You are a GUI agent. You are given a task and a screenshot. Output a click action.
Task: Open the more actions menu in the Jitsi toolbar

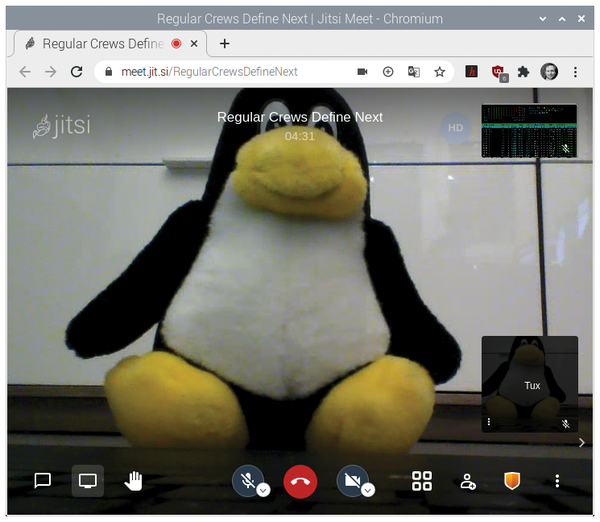tap(557, 481)
